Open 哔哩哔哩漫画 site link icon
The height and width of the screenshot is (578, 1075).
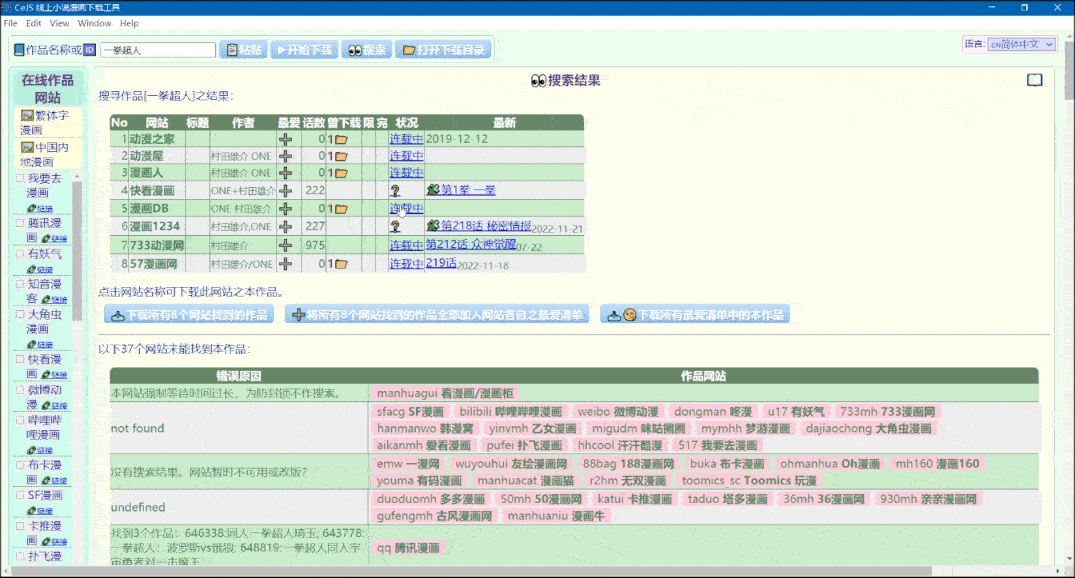(40, 450)
